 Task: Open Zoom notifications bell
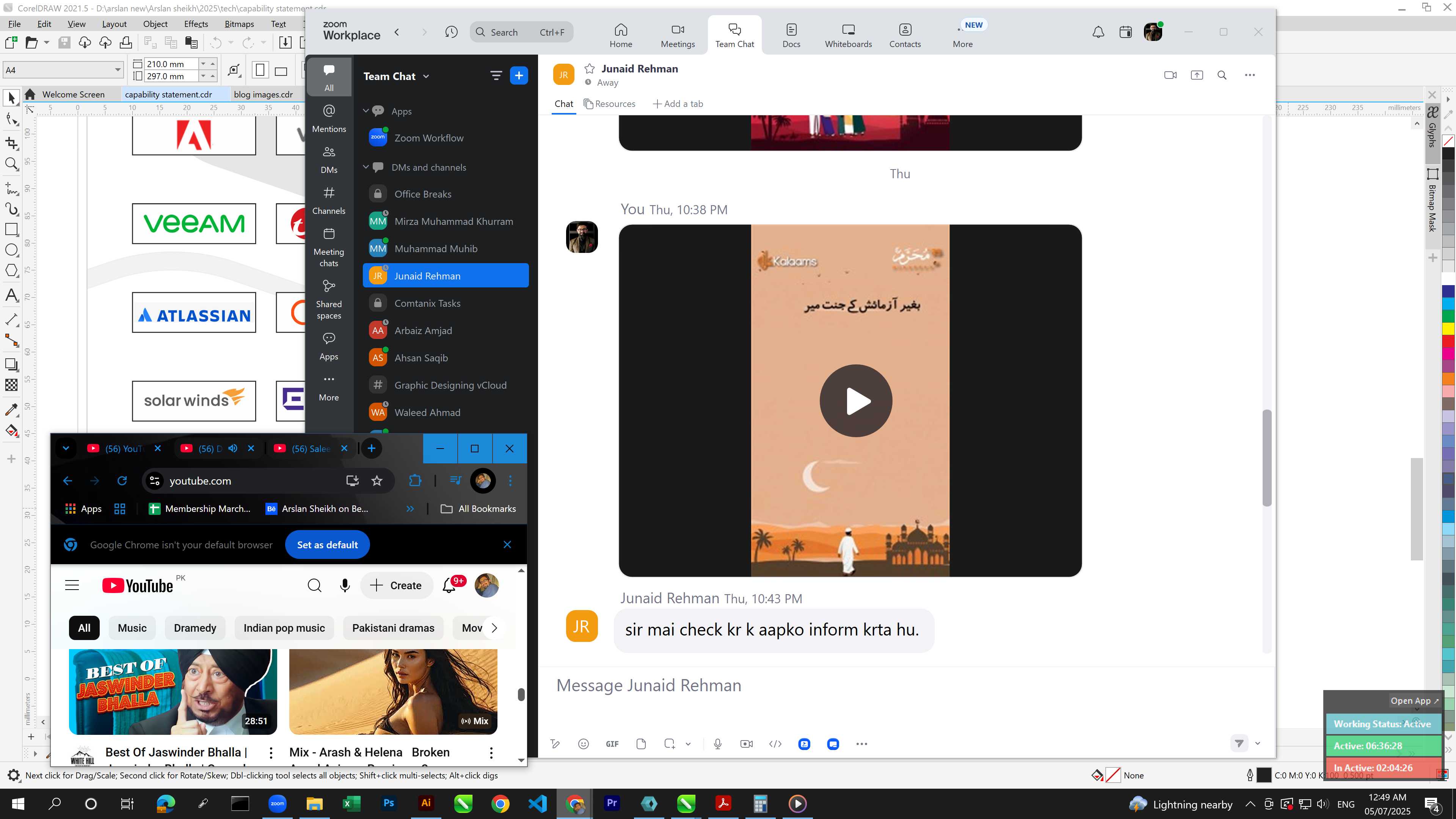click(1098, 32)
